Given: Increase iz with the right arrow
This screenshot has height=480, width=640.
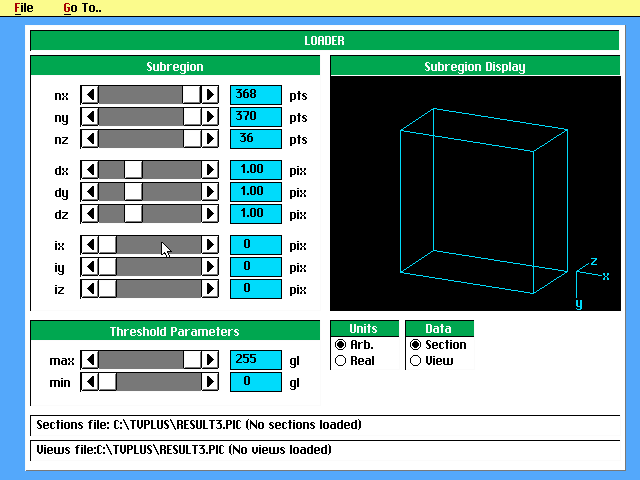Looking at the screenshot, I should click(x=210, y=289).
